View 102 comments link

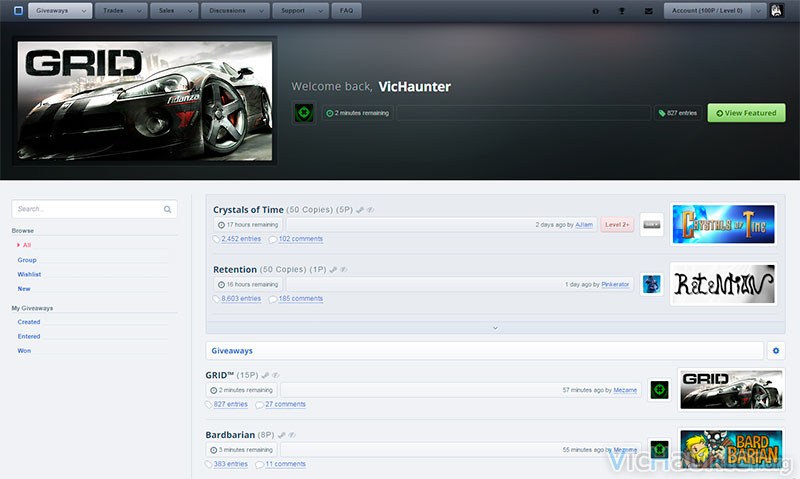(x=301, y=239)
